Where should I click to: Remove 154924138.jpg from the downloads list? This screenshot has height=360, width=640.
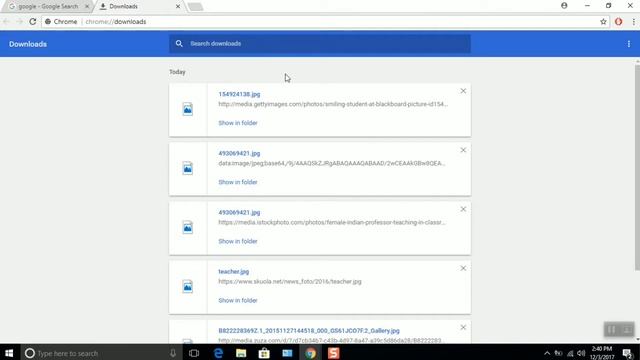[x=463, y=91]
